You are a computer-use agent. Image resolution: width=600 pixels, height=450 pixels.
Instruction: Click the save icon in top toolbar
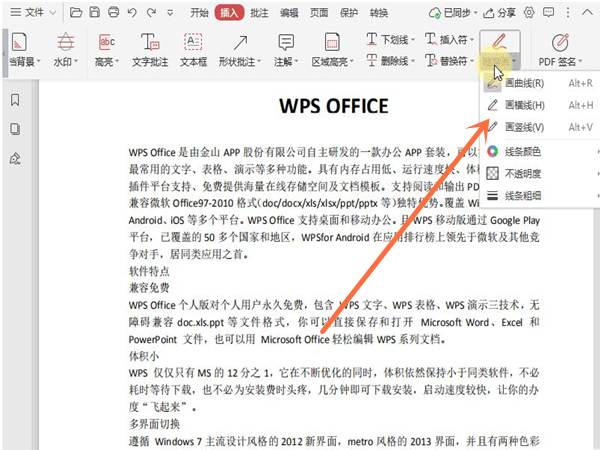pyautogui.click(x=93, y=13)
